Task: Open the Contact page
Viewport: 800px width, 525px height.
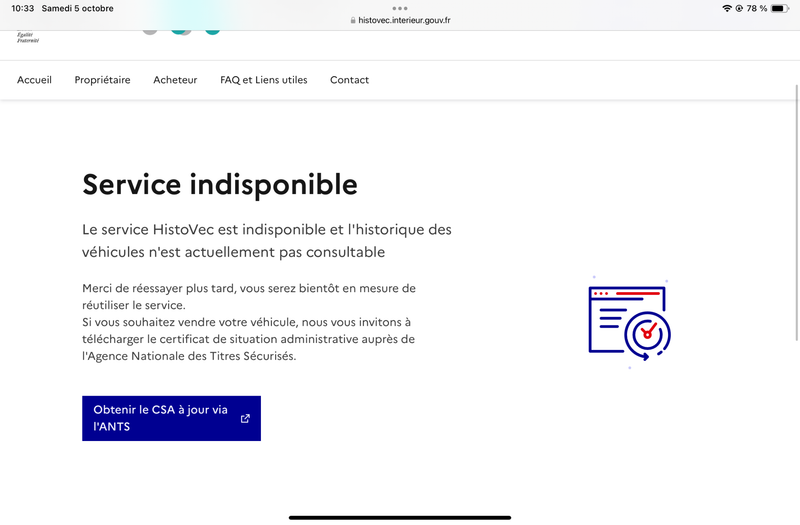Action: tap(349, 80)
